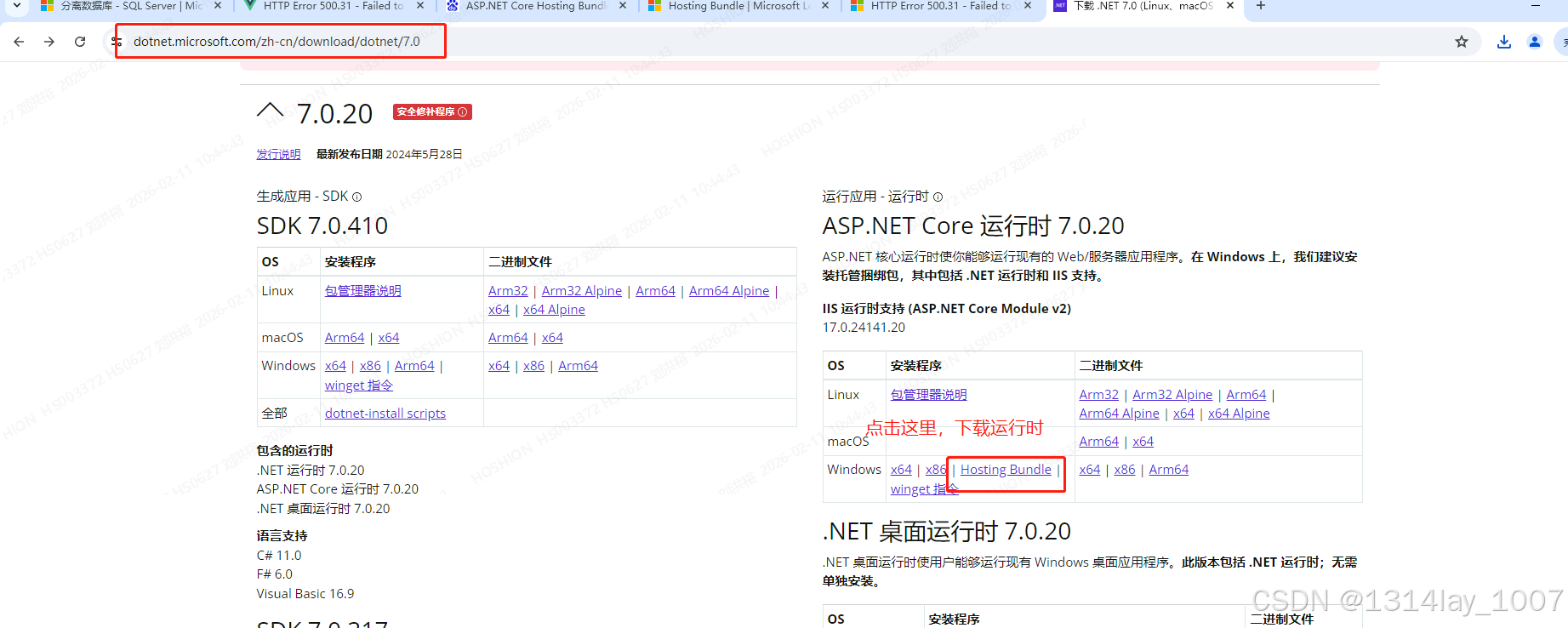1568x628 pixels.
Task: Close the 分离数据库 - SQL Server tab
Action: click(218, 6)
